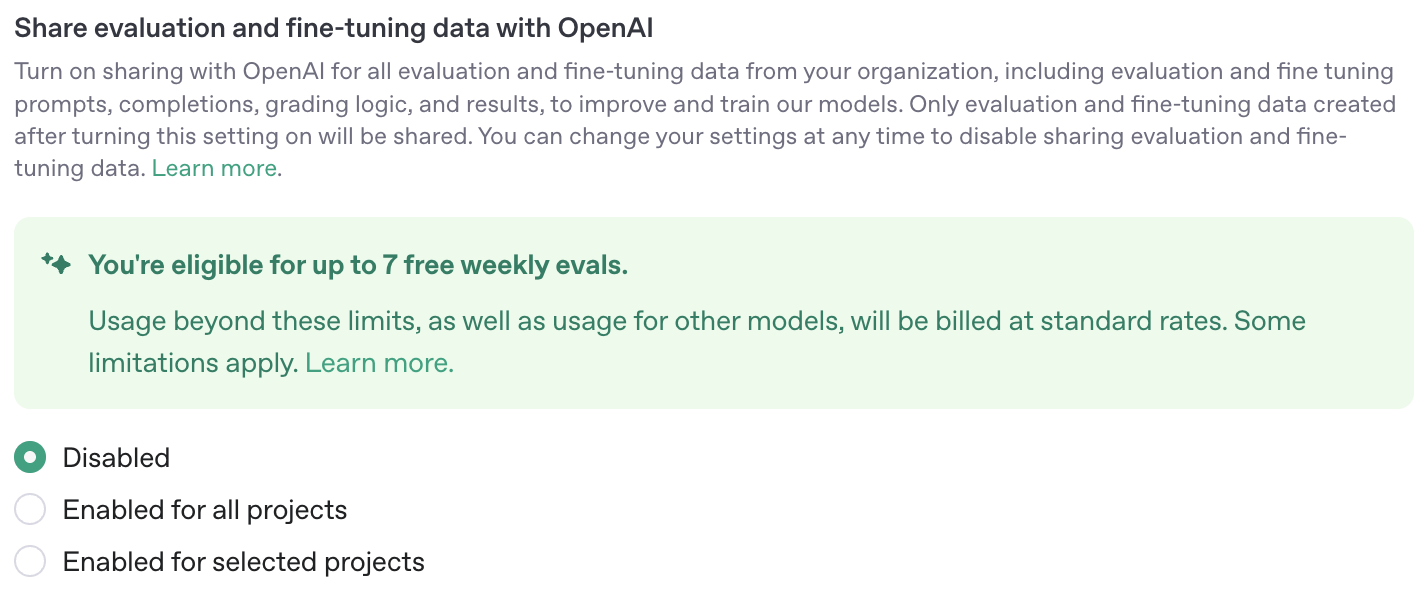Viewport: 1426px width, 598px height.
Task: Click the 'Disabled' option label text
Action: [116, 458]
